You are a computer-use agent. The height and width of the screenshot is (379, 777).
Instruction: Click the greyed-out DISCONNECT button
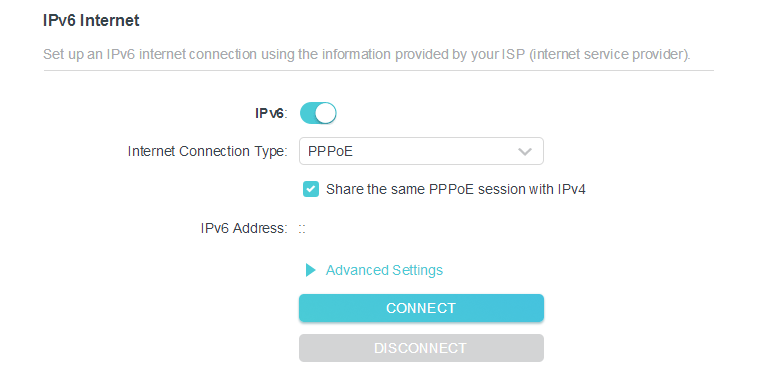coord(421,348)
